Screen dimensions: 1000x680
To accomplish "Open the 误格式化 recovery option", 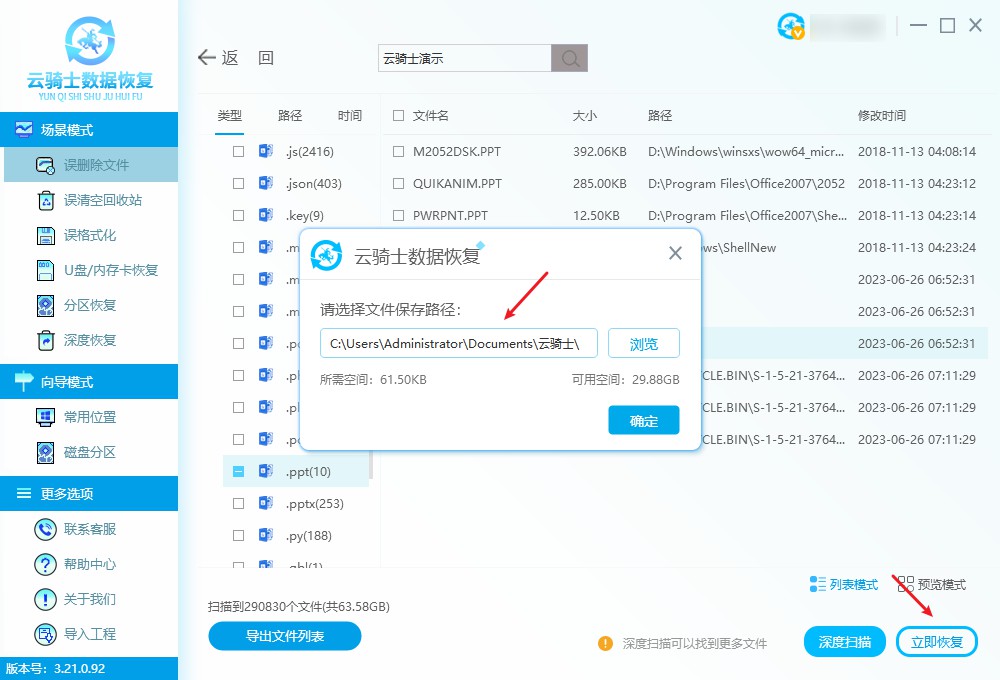I will (90, 235).
